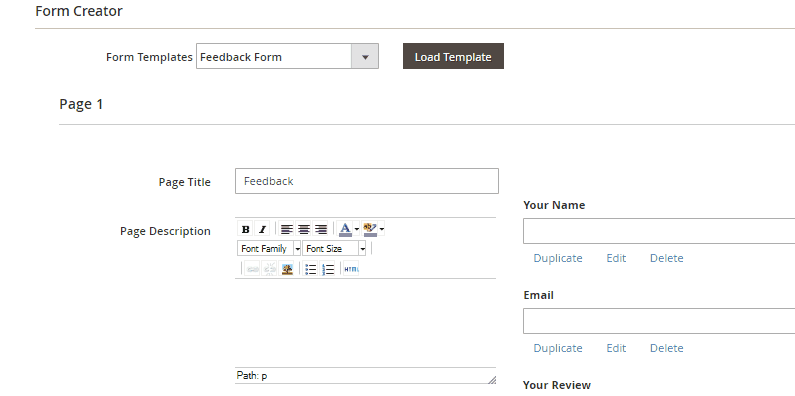Open the HTML source editor

pyautogui.click(x=351, y=269)
